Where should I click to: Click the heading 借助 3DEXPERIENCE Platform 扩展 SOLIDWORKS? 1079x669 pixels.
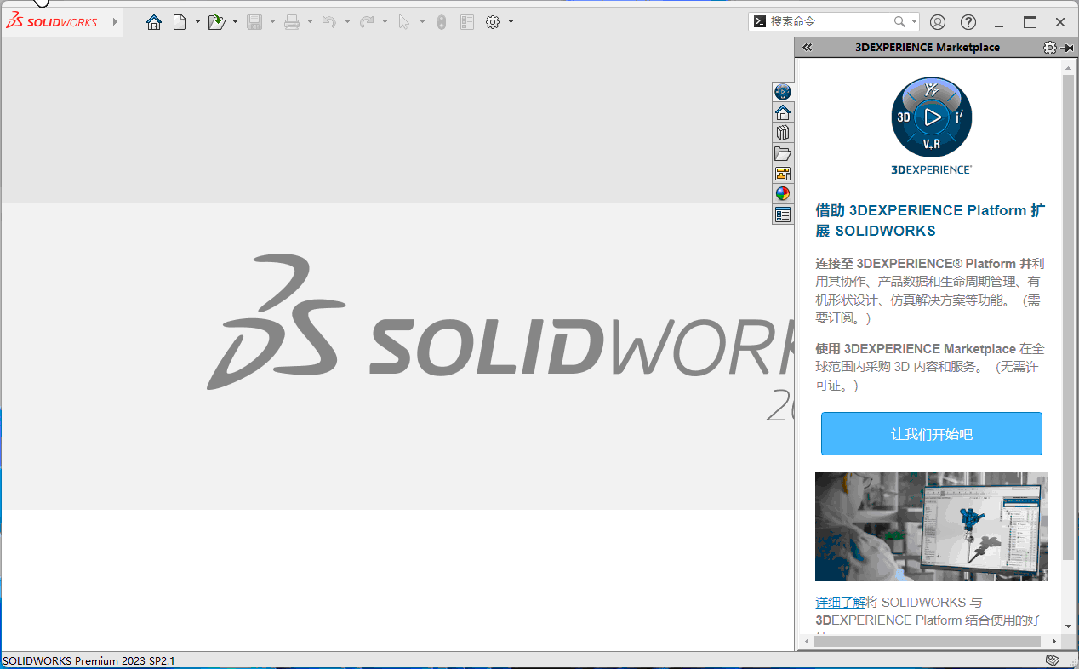click(x=930, y=220)
